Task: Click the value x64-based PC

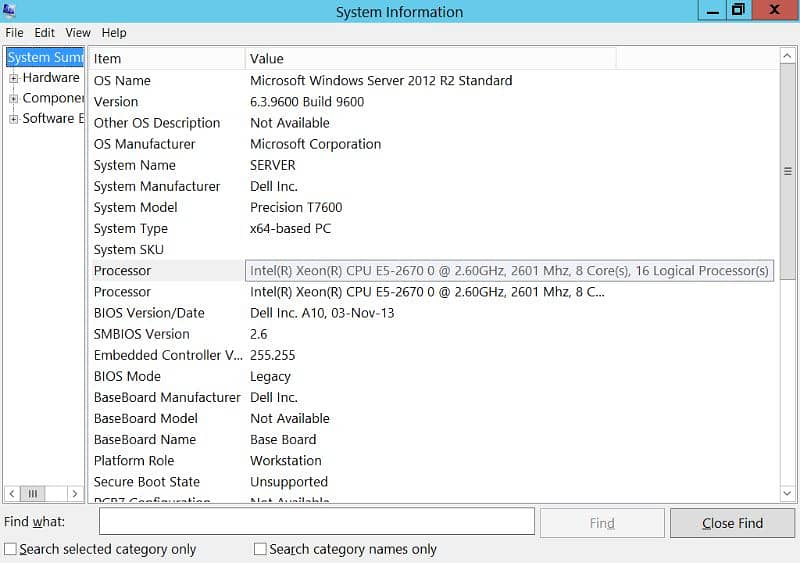Action: pos(290,229)
